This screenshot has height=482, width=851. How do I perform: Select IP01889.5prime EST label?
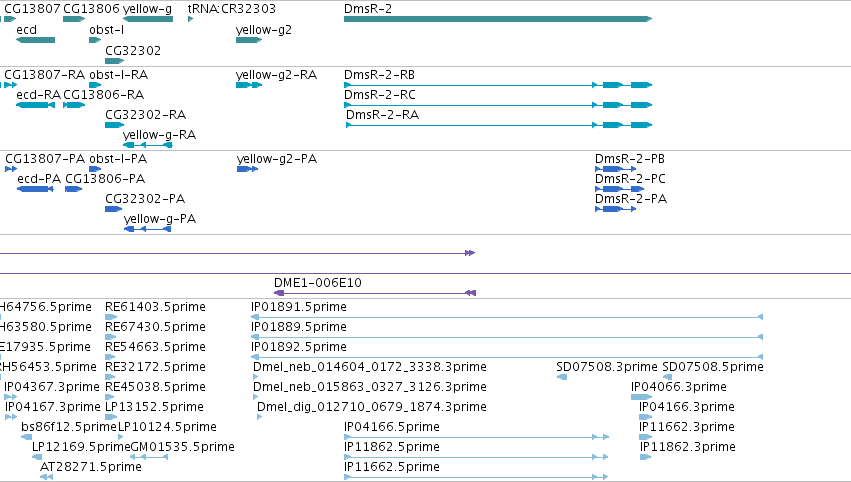[x=299, y=327]
